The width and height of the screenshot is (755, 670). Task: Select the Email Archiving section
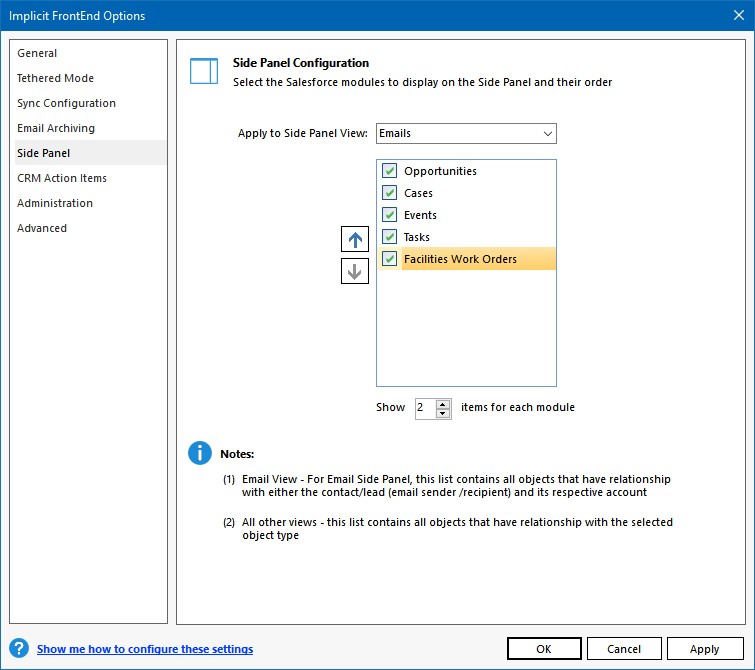pyautogui.click(x=56, y=128)
